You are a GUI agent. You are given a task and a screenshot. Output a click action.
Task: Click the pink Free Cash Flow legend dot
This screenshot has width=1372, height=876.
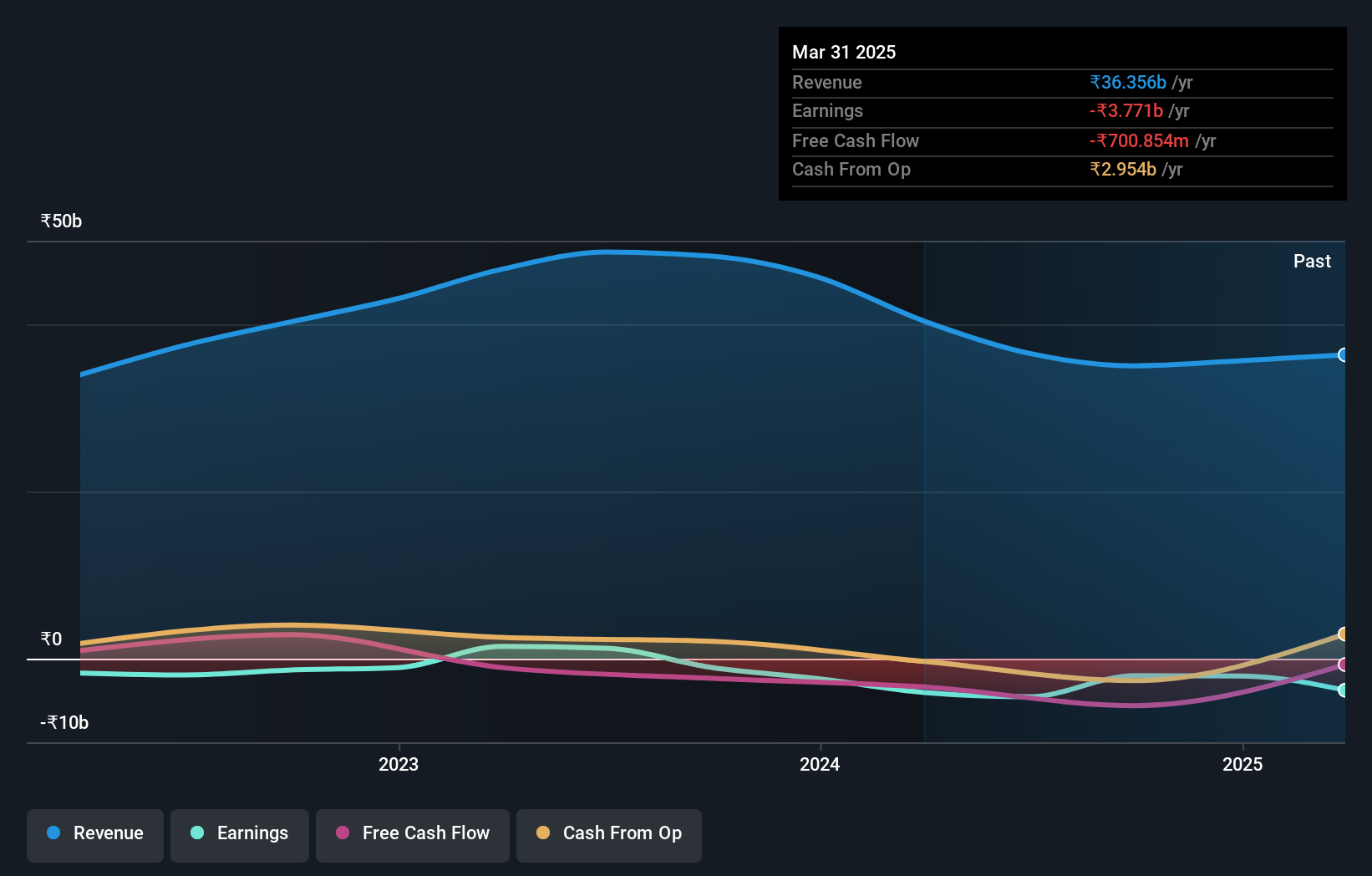pyautogui.click(x=342, y=833)
